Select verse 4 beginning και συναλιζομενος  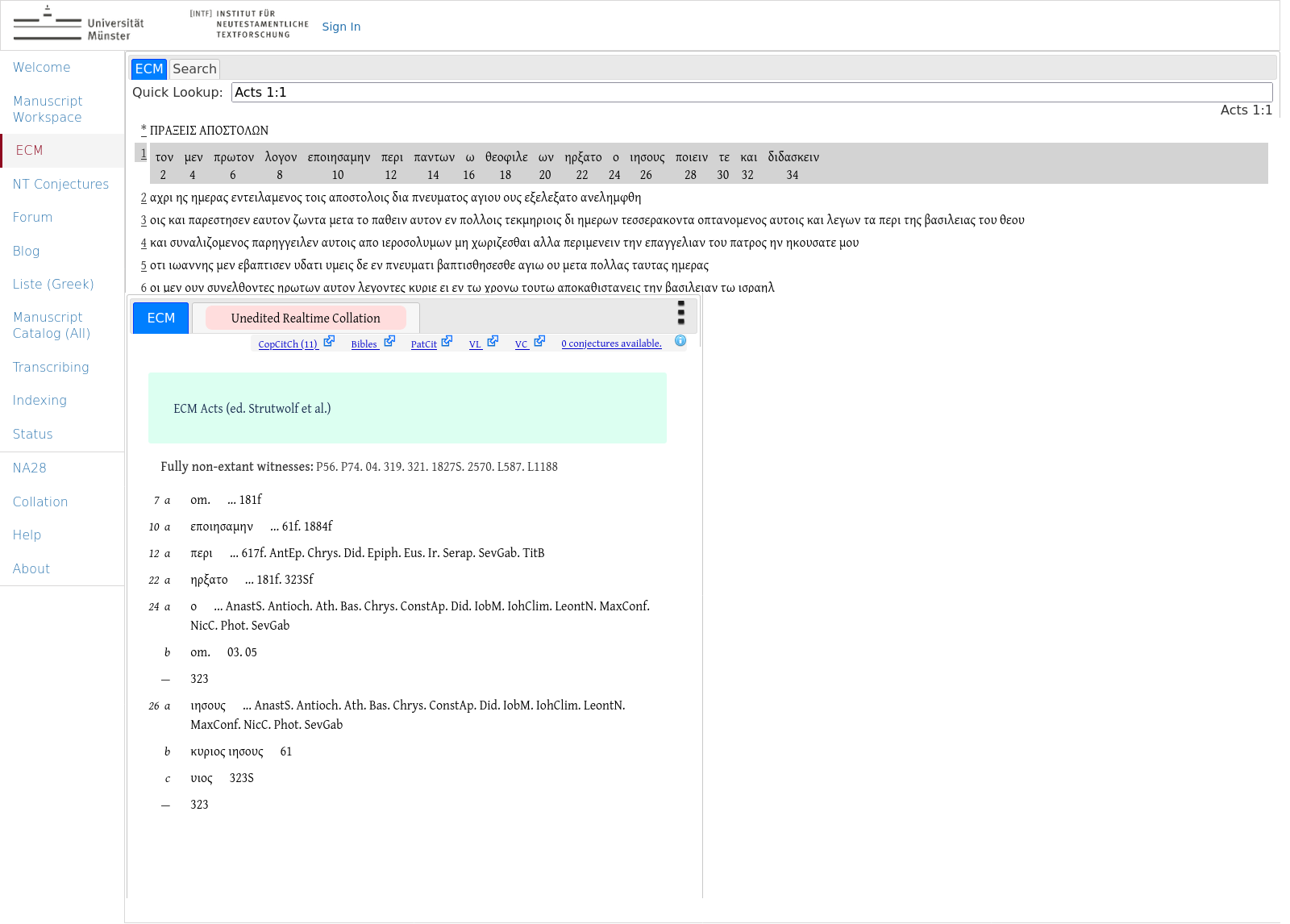click(x=504, y=243)
